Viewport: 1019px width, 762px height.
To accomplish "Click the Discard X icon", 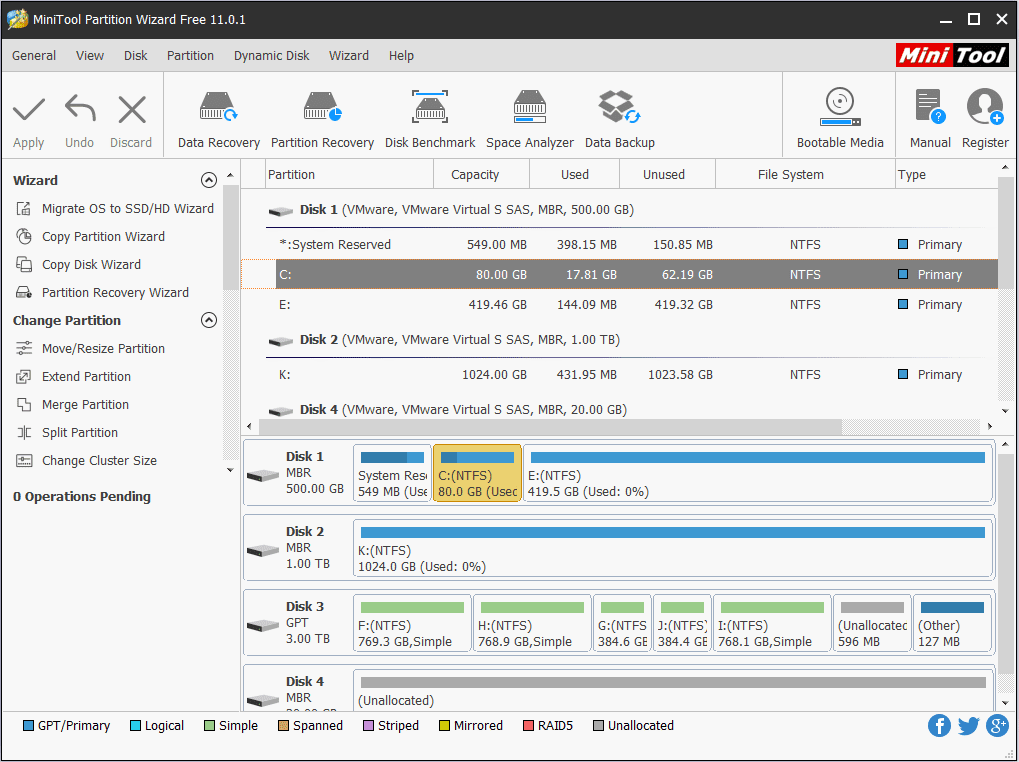I will 132,109.
